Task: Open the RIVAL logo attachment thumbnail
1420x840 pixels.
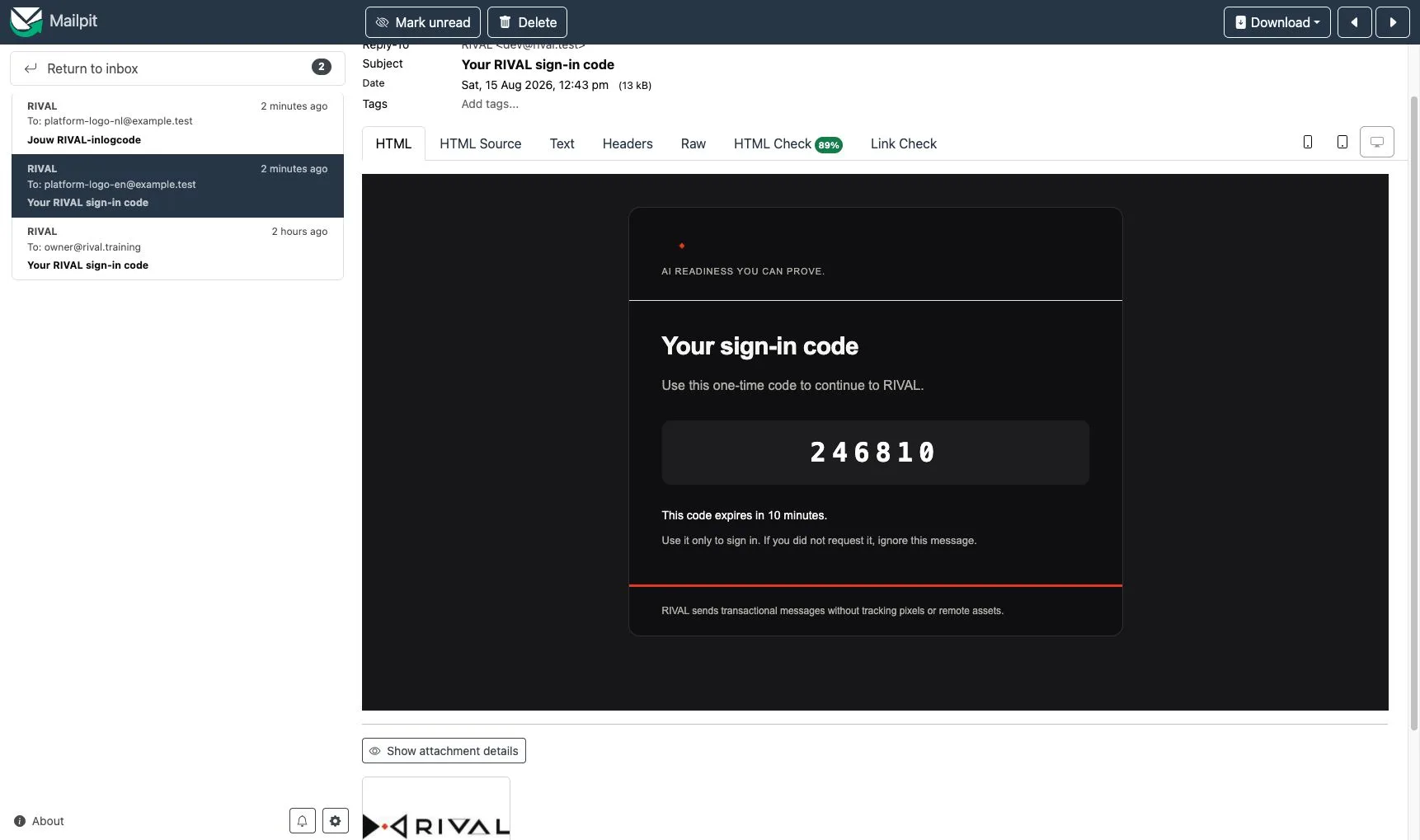Action: [x=436, y=809]
